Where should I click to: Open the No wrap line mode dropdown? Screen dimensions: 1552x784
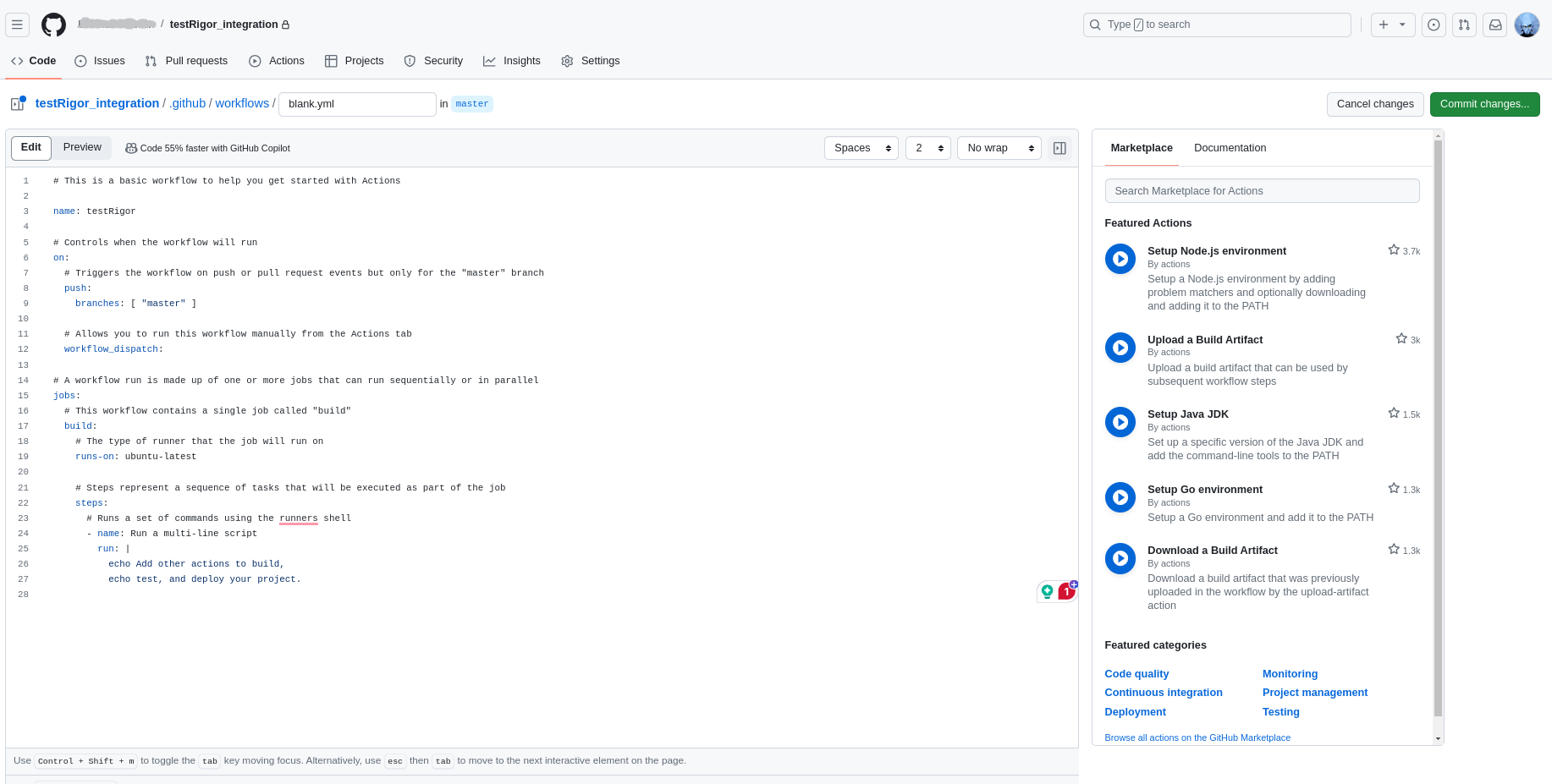pos(999,148)
